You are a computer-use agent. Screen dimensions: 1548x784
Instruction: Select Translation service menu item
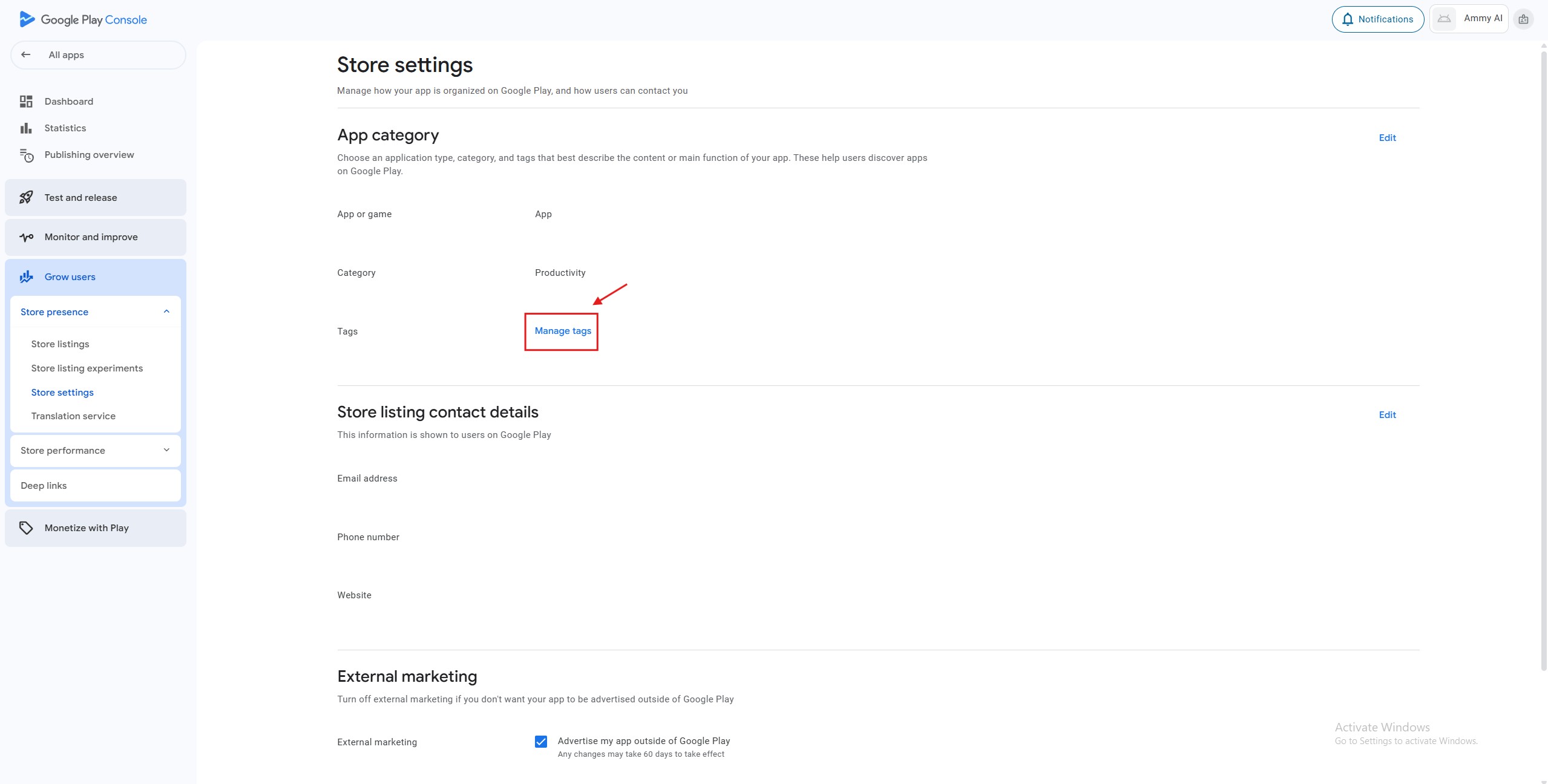73,416
